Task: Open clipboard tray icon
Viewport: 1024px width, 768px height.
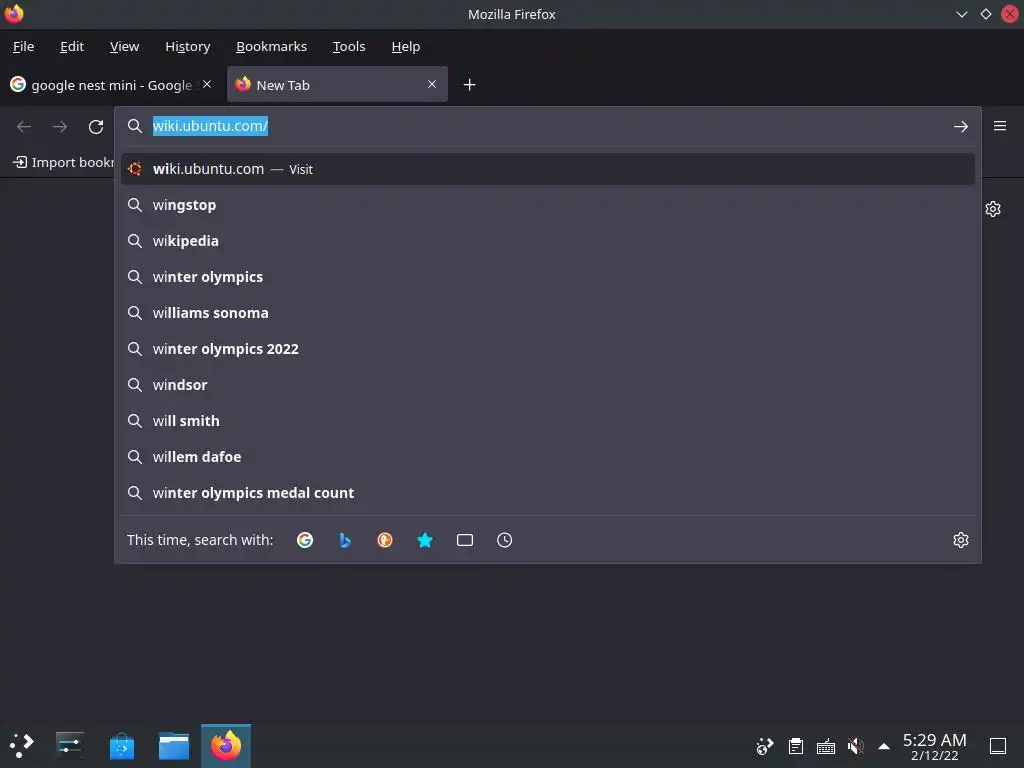Action: coord(795,746)
